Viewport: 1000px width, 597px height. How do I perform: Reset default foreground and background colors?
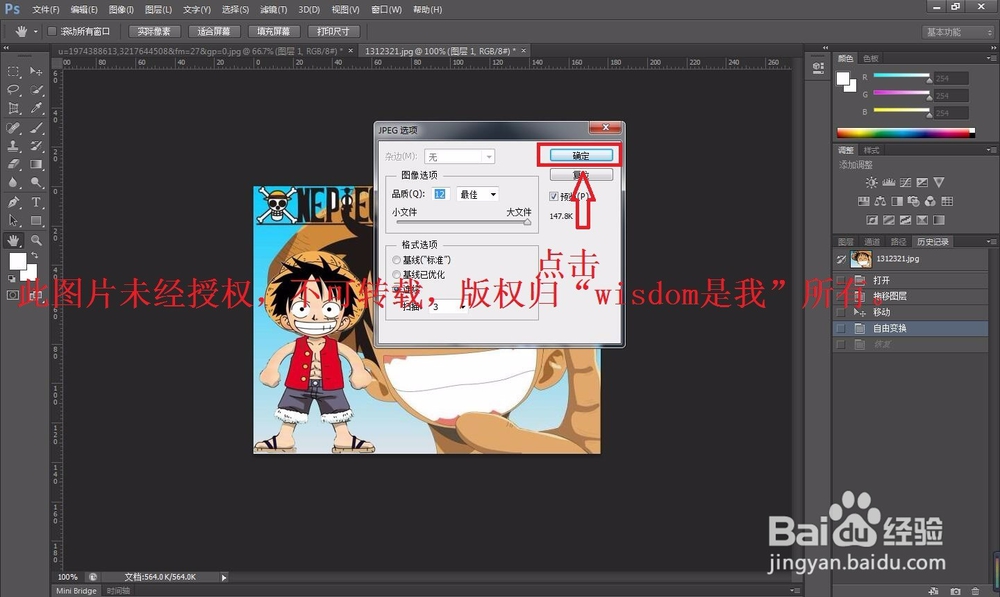pyautogui.click(x=11, y=279)
